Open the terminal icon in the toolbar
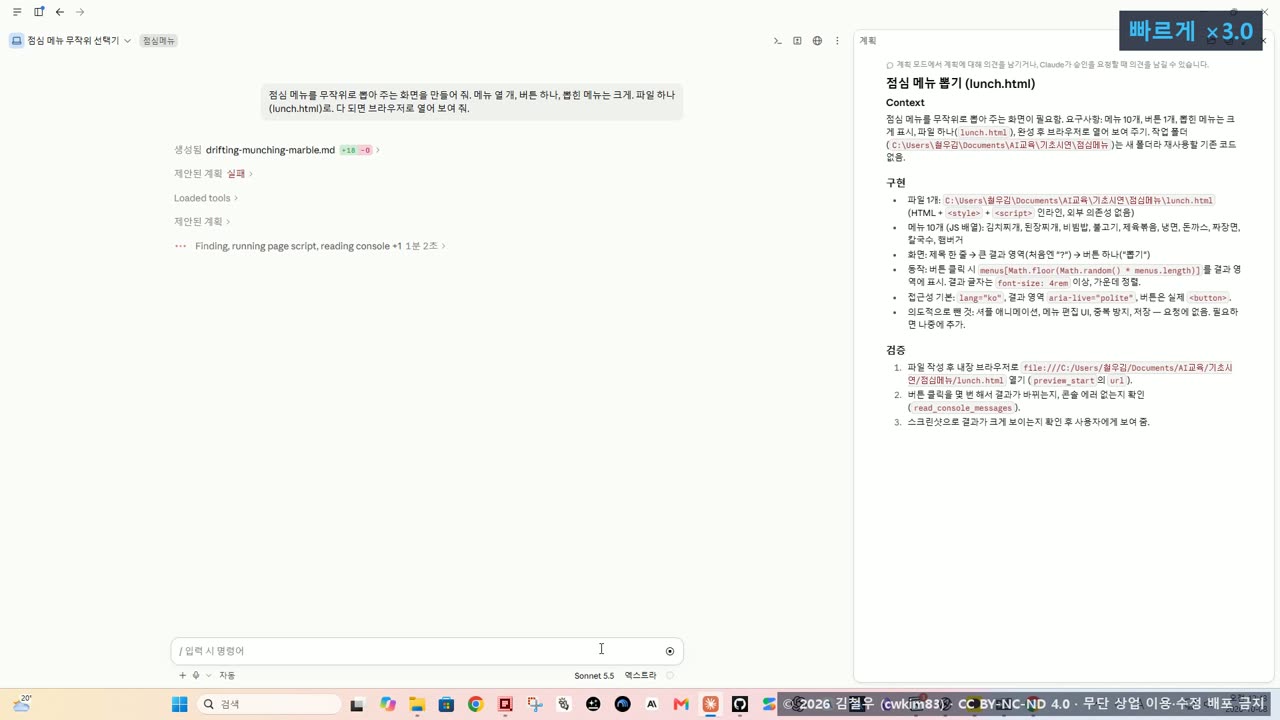 pyautogui.click(x=777, y=41)
